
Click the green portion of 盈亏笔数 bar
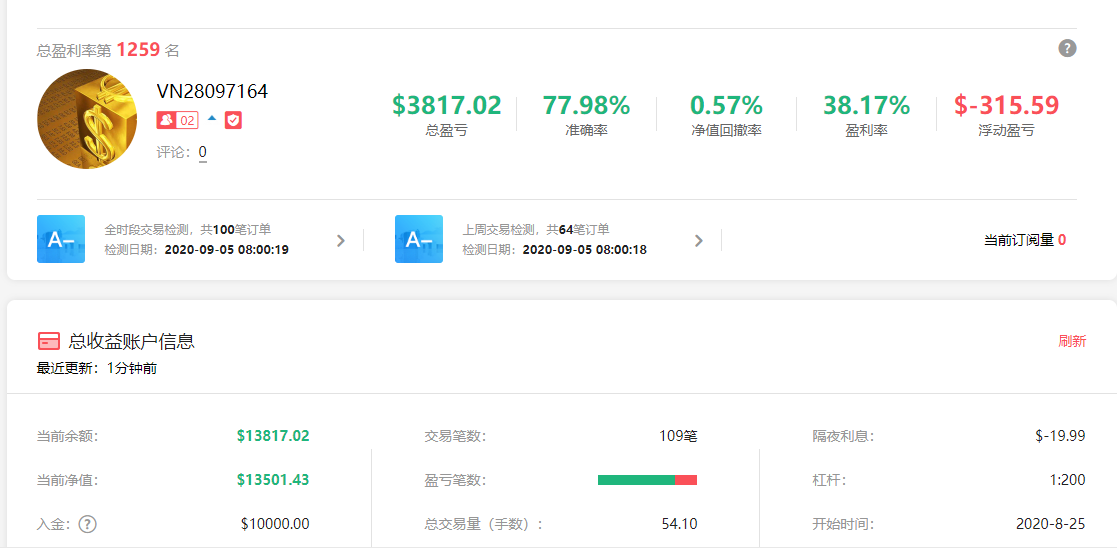[636, 480]
